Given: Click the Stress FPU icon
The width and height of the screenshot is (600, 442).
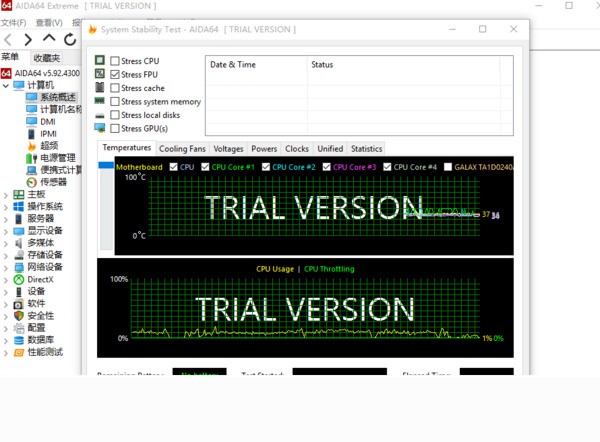Looking at the screenshot, I should pos(99,74).
